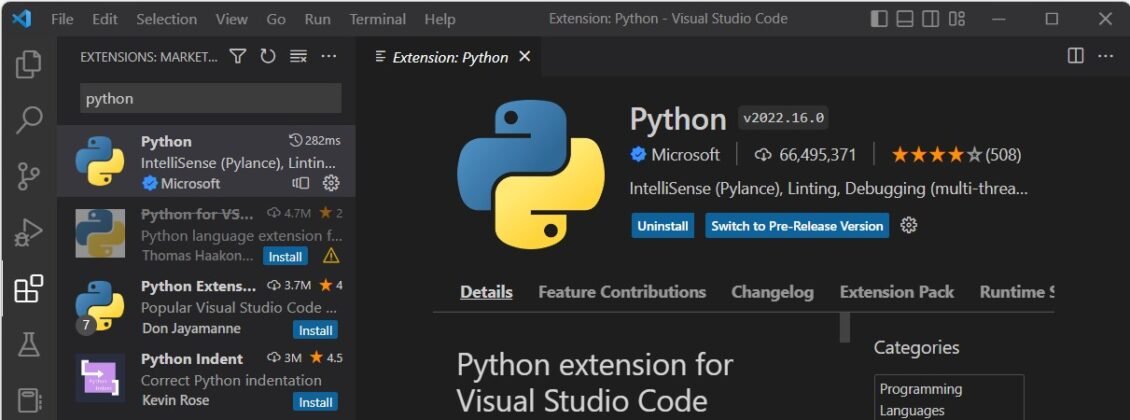1130x420 pixels.
Task: Install the Python Indent extension
Action: (x=315, y=402)
